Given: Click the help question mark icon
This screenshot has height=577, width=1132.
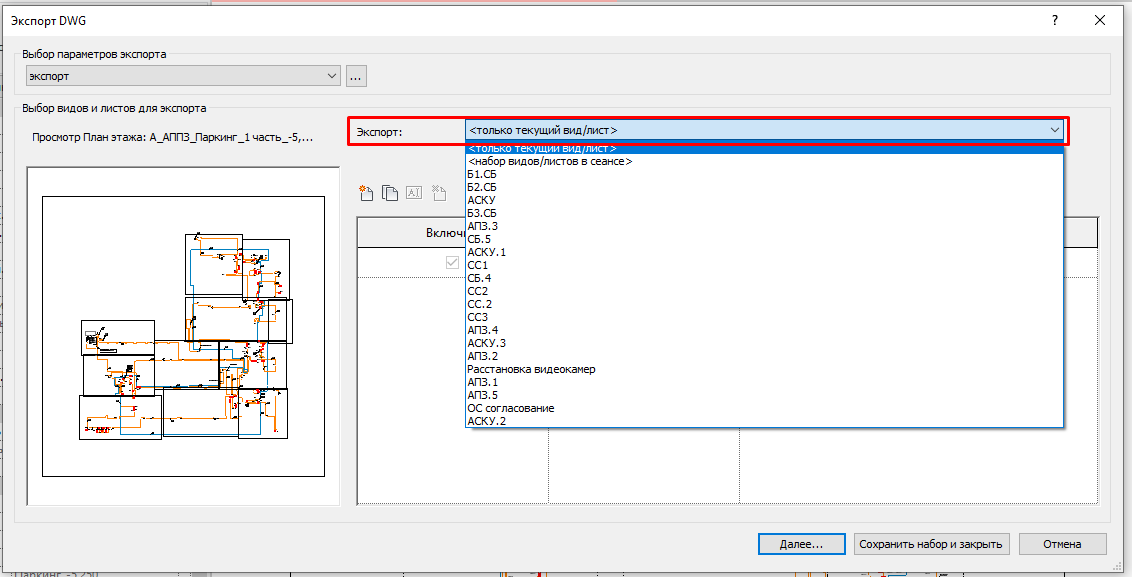Looking at the screenshot, I should click(x=1055, y=21).
